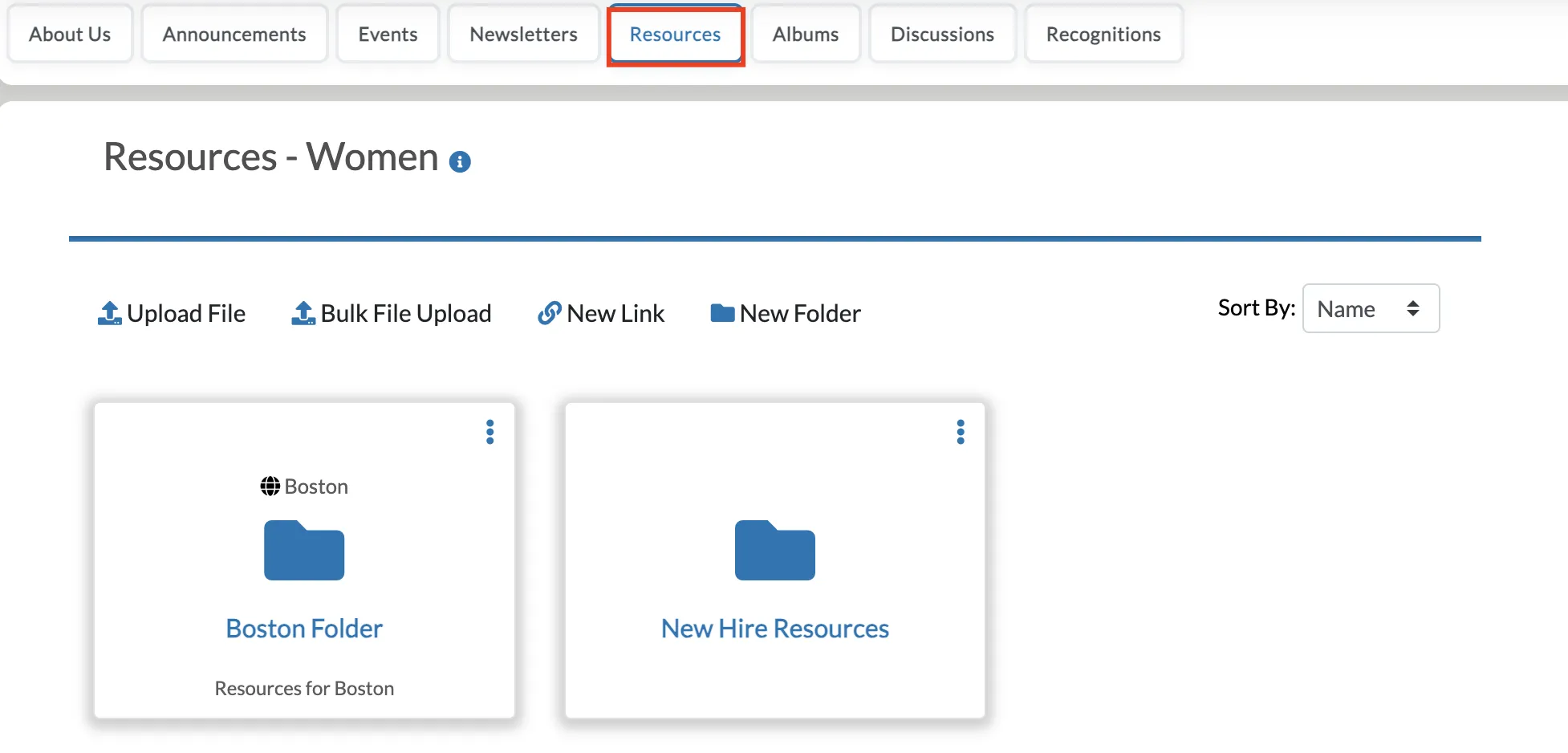Click the New Hire Resources folder icon
Viewport: 1568px width, 753px height.
pyautogui.click(x=775, y=551)
